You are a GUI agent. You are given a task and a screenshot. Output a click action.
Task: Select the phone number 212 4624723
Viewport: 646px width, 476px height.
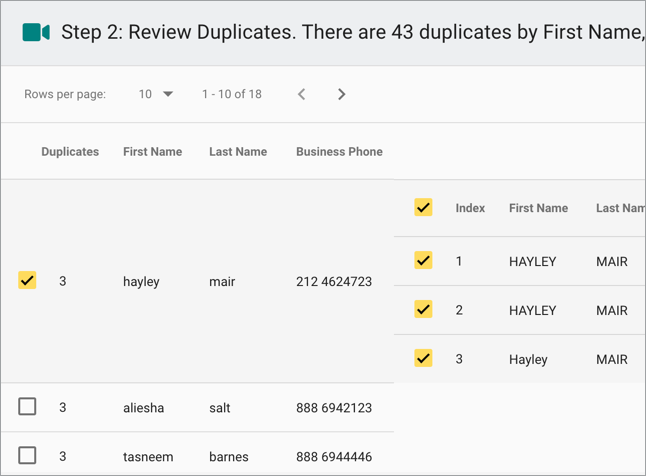coord(334,281)
